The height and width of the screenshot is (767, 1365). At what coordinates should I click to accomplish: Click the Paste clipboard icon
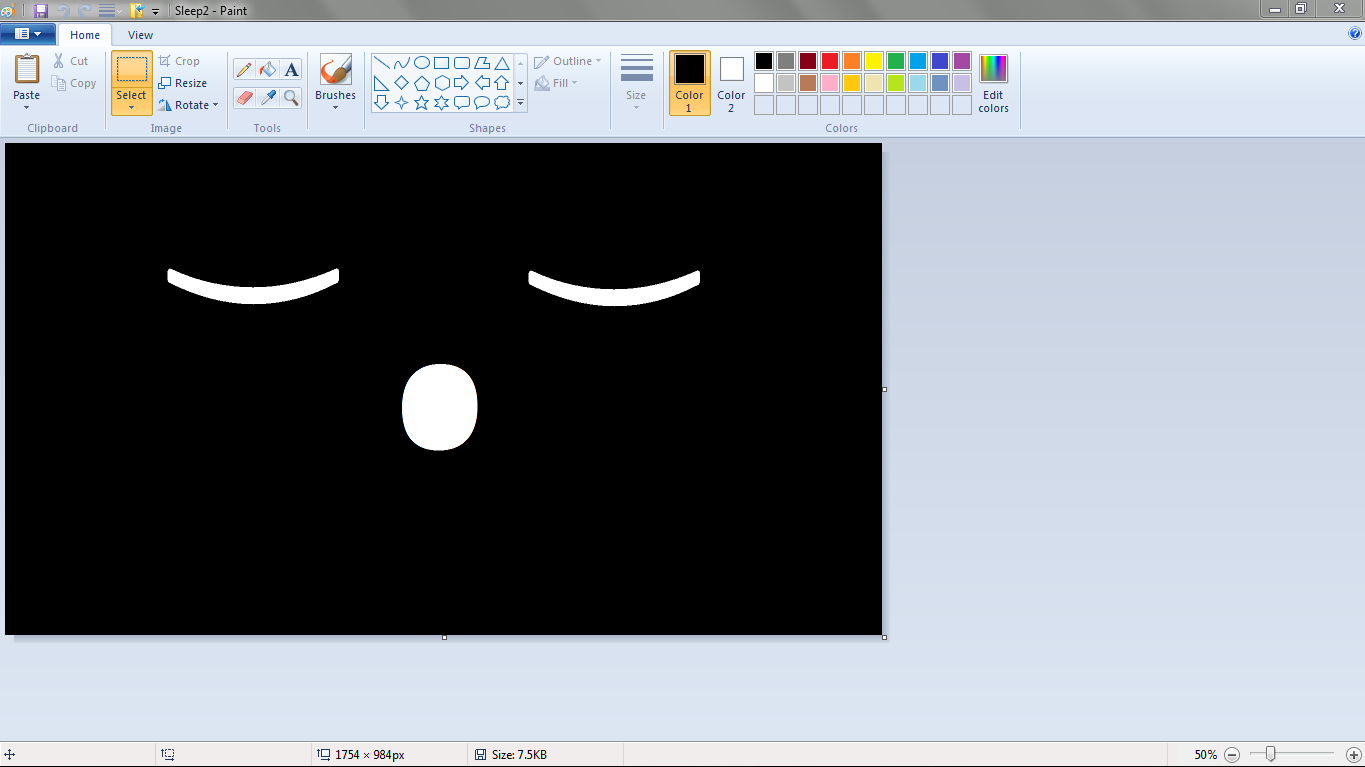[27, 69]
